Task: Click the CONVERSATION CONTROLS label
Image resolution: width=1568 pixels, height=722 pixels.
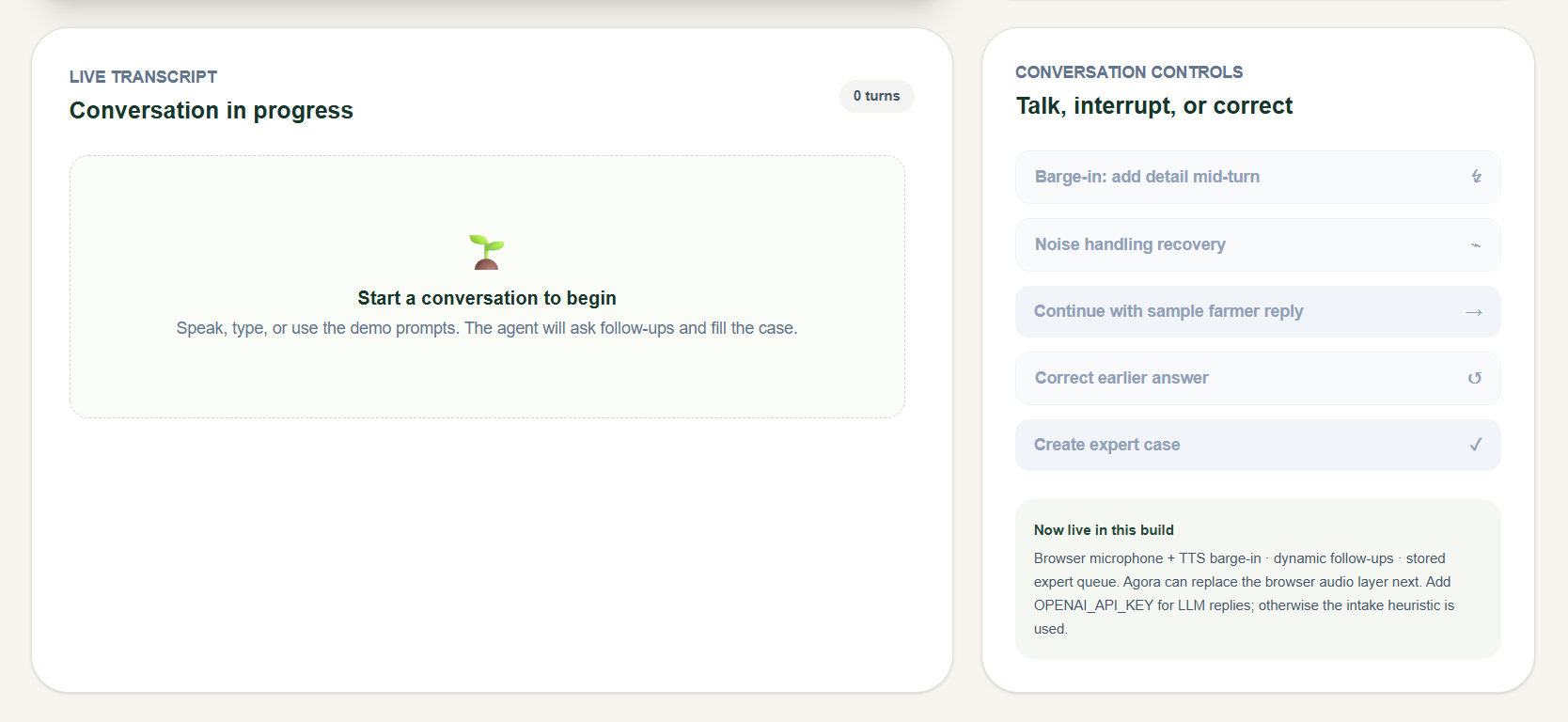Action: (1129, 72)
